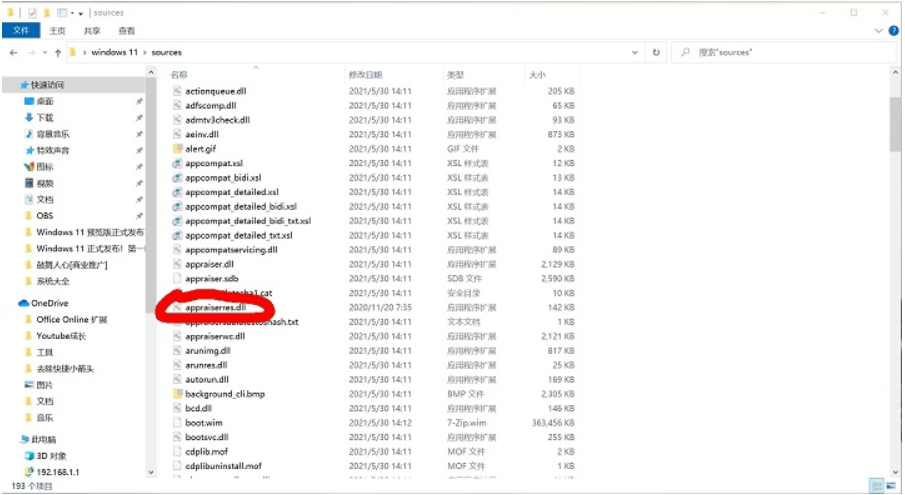
Task: Sort by the 名称 column header
Action: [x=179, y=75]
